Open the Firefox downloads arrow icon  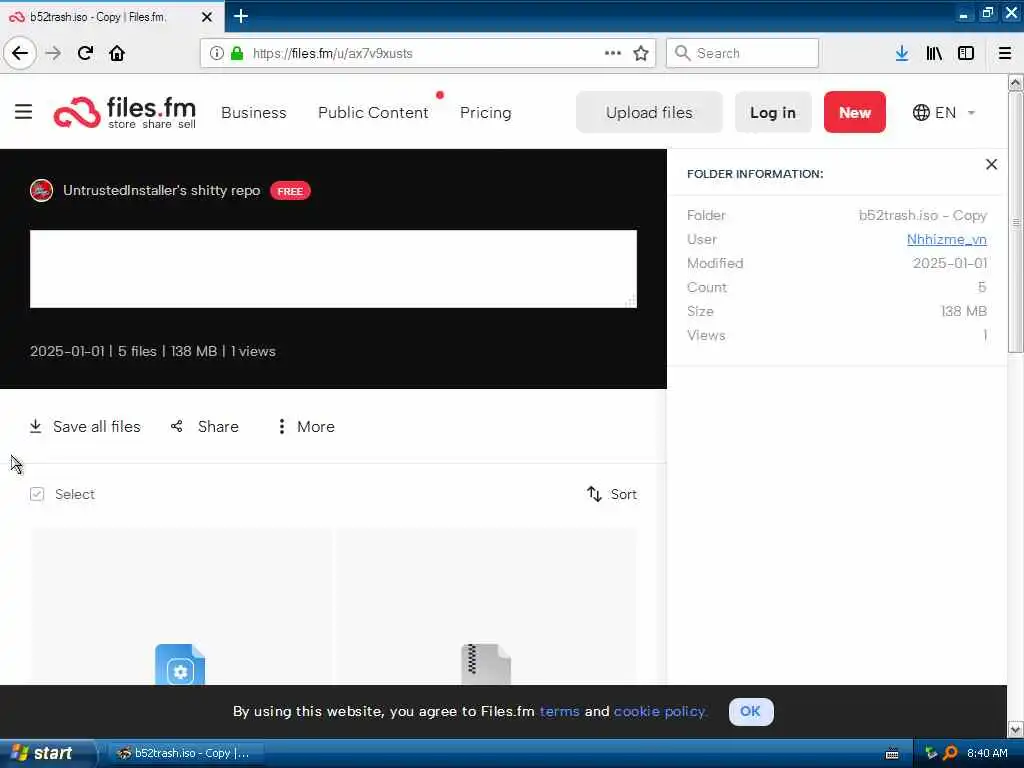click(x=902, y=53)
